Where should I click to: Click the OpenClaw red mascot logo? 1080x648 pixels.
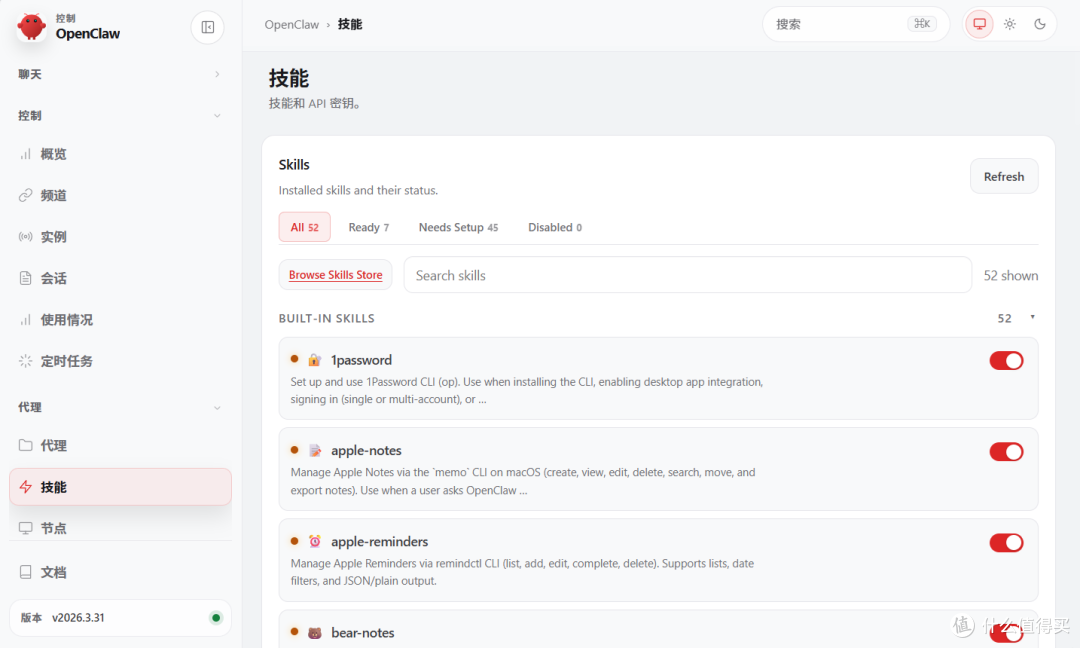pyautogui.click(x=31, y=27)
